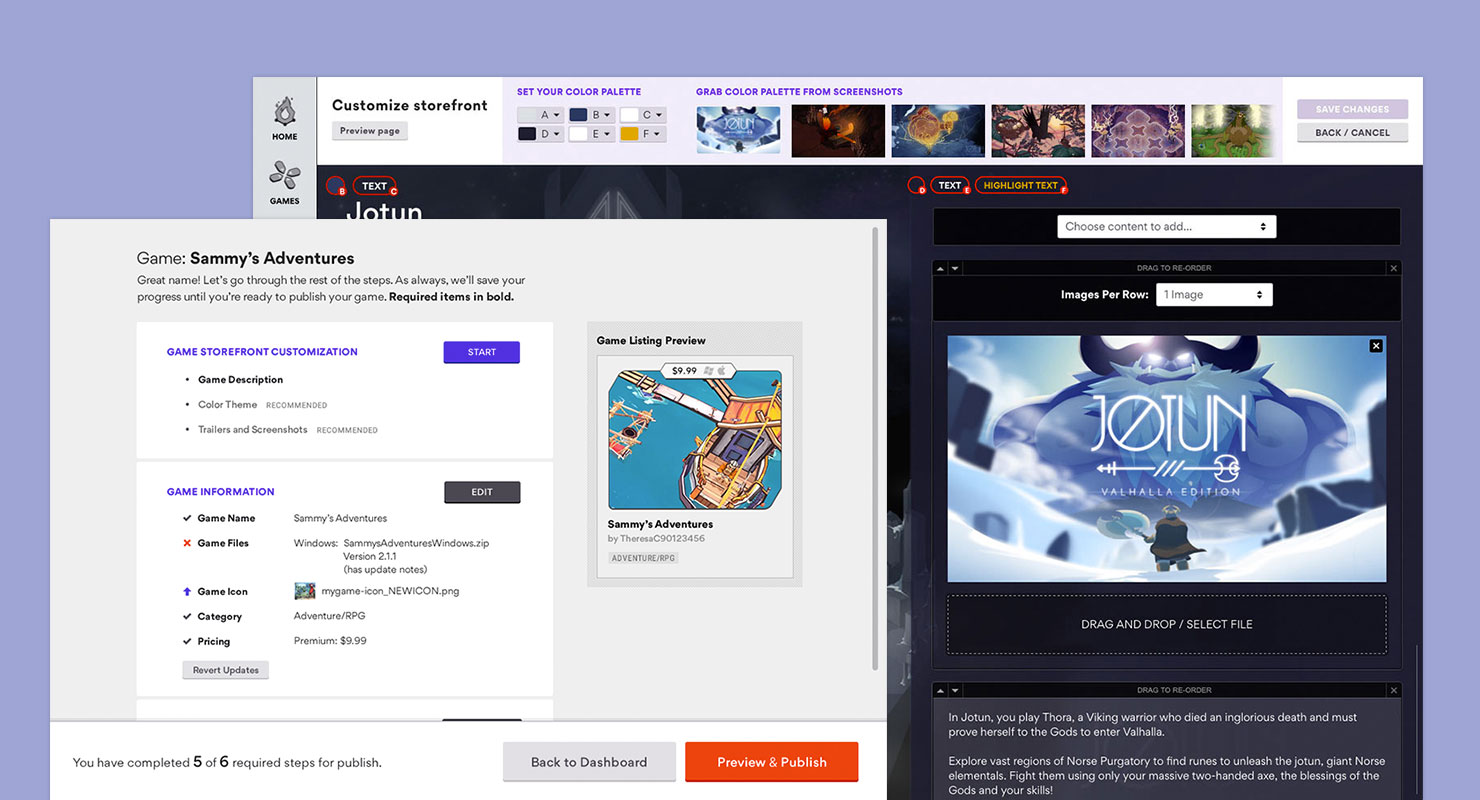Click the blue arrow beside Game Icon
Screen dimensions: 1480x800
coord(187,591)
